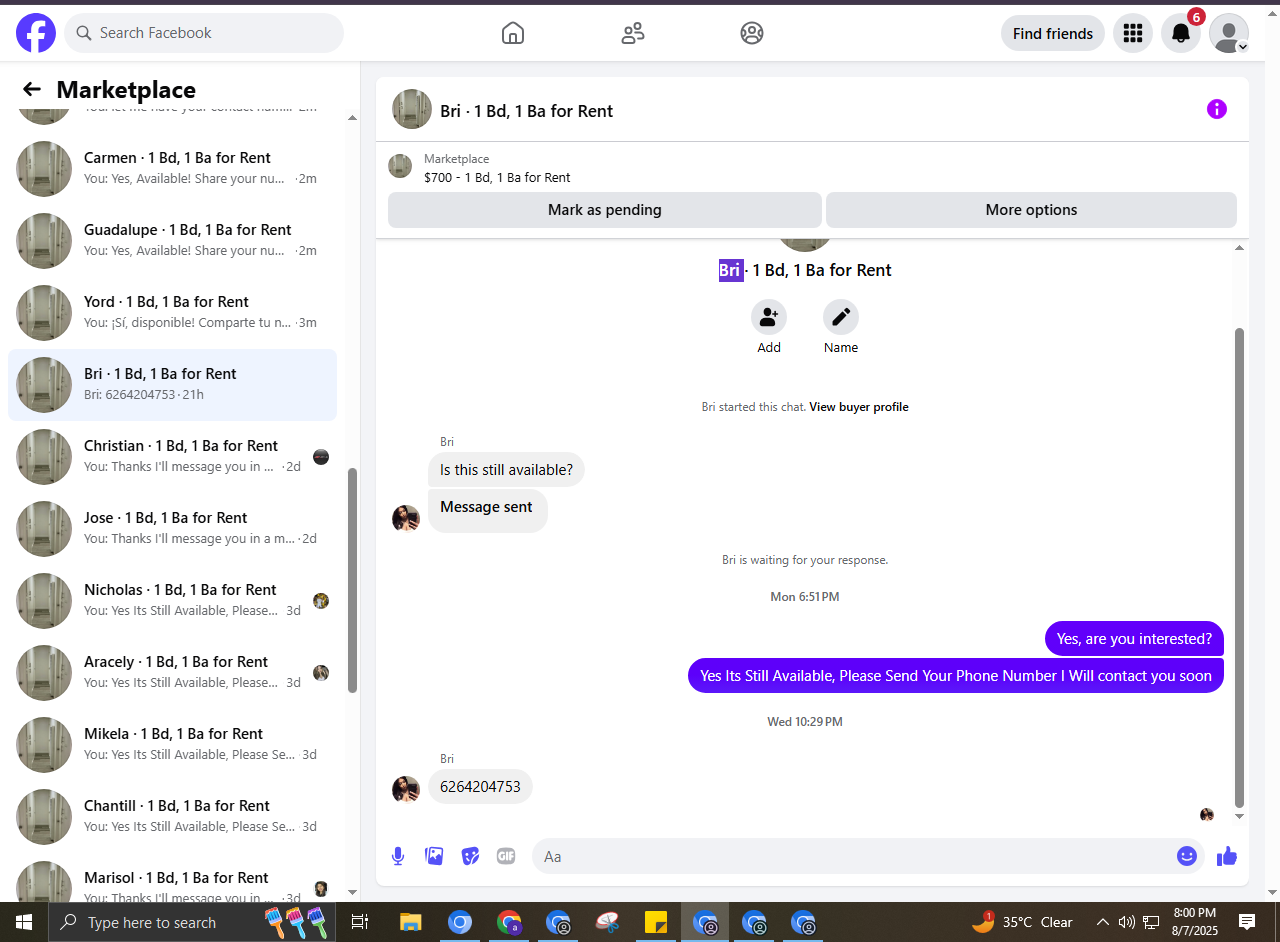Select the Bri conversation in the list
1280x942 pixels.
172,385
